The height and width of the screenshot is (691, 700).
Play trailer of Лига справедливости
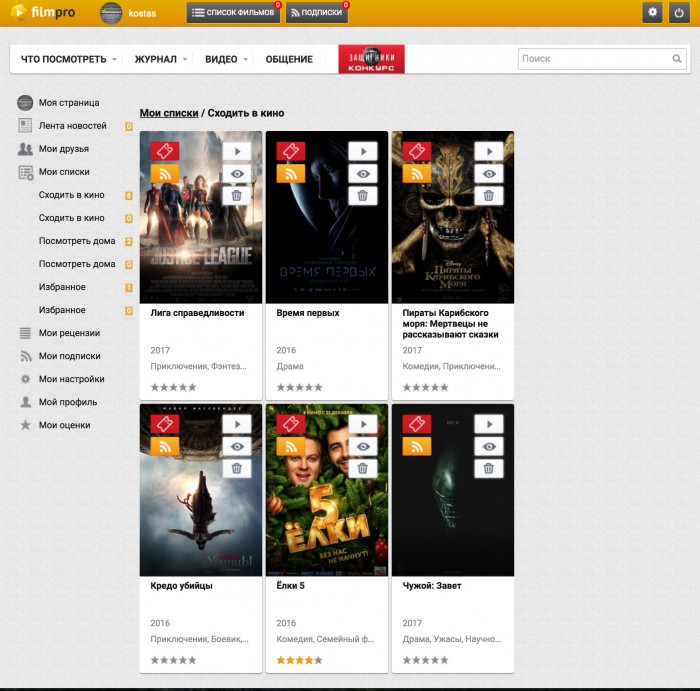click(x=237, y=151)
